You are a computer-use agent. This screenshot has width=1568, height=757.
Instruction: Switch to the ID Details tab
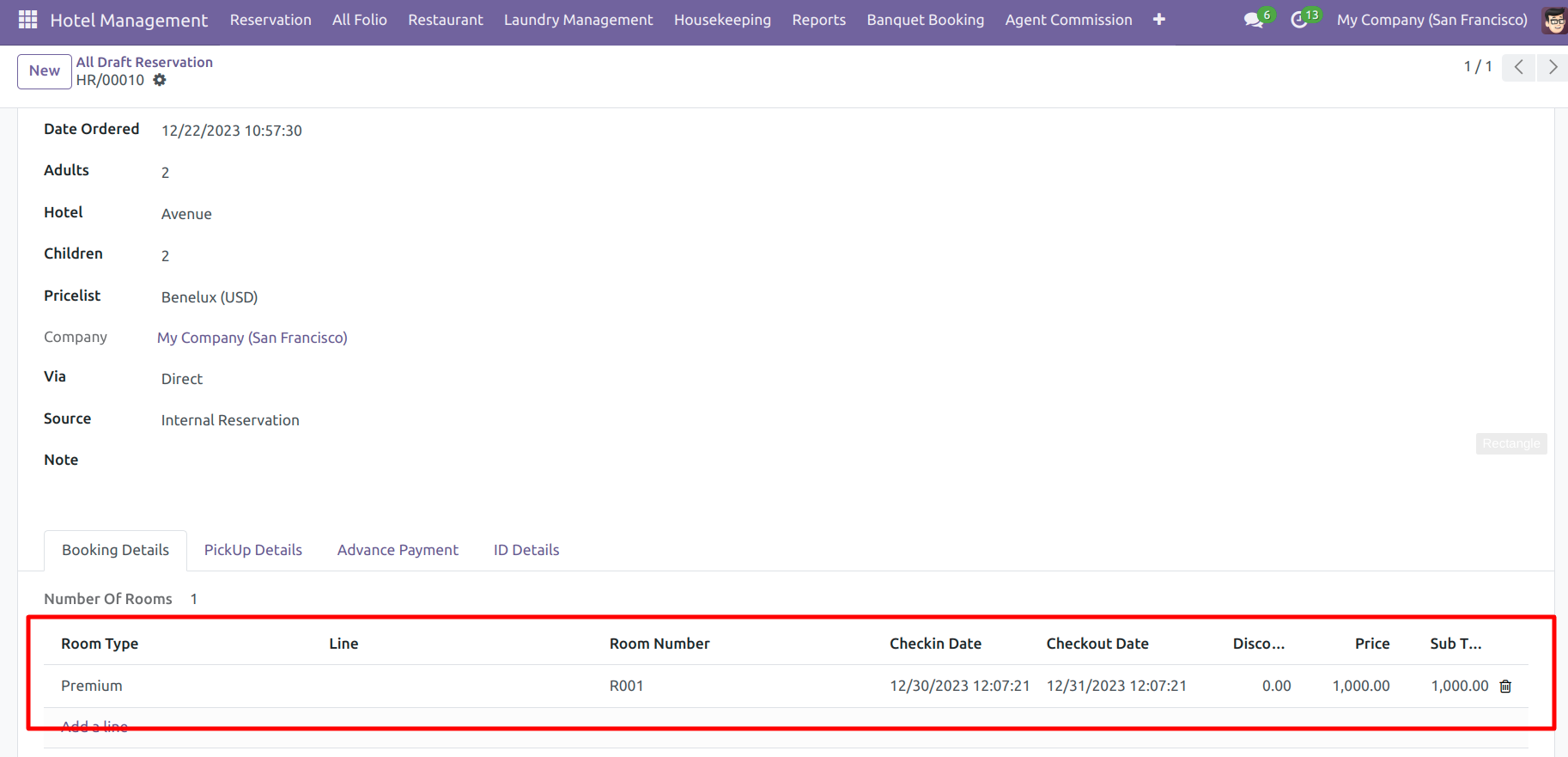pyautogui.click(x=526, y=550)
